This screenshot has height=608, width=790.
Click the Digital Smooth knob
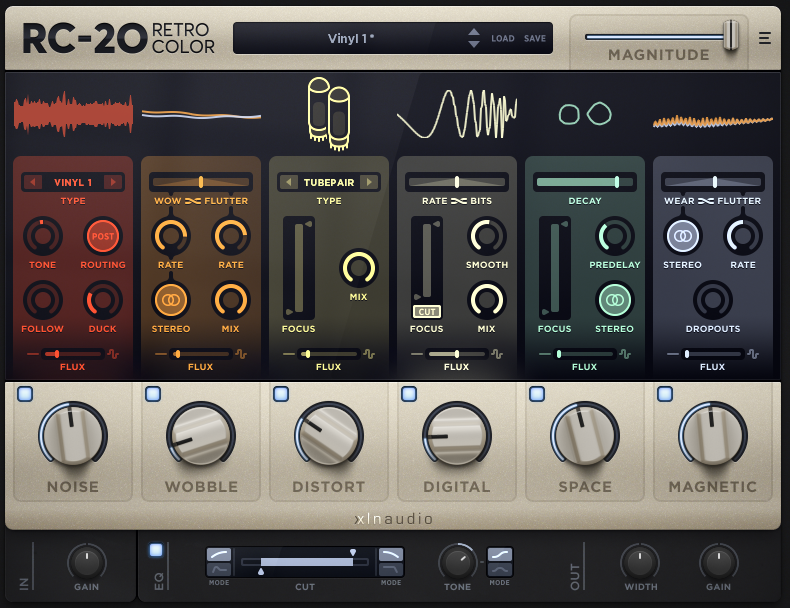(x=487, y=236)
